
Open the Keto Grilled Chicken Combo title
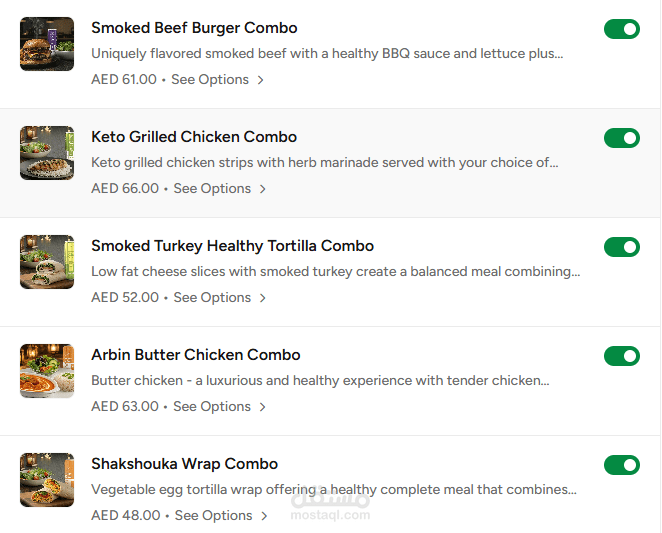coord(194,137)
